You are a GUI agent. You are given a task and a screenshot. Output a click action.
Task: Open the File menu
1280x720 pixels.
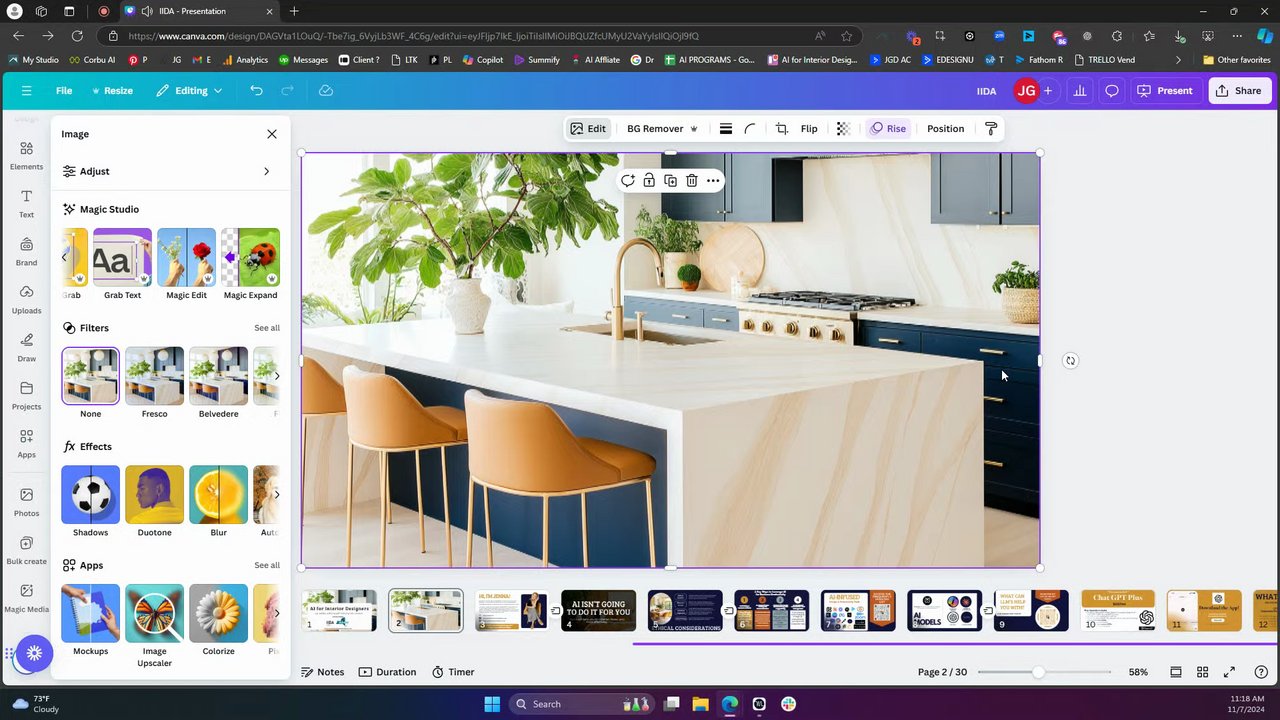[64, 91]
